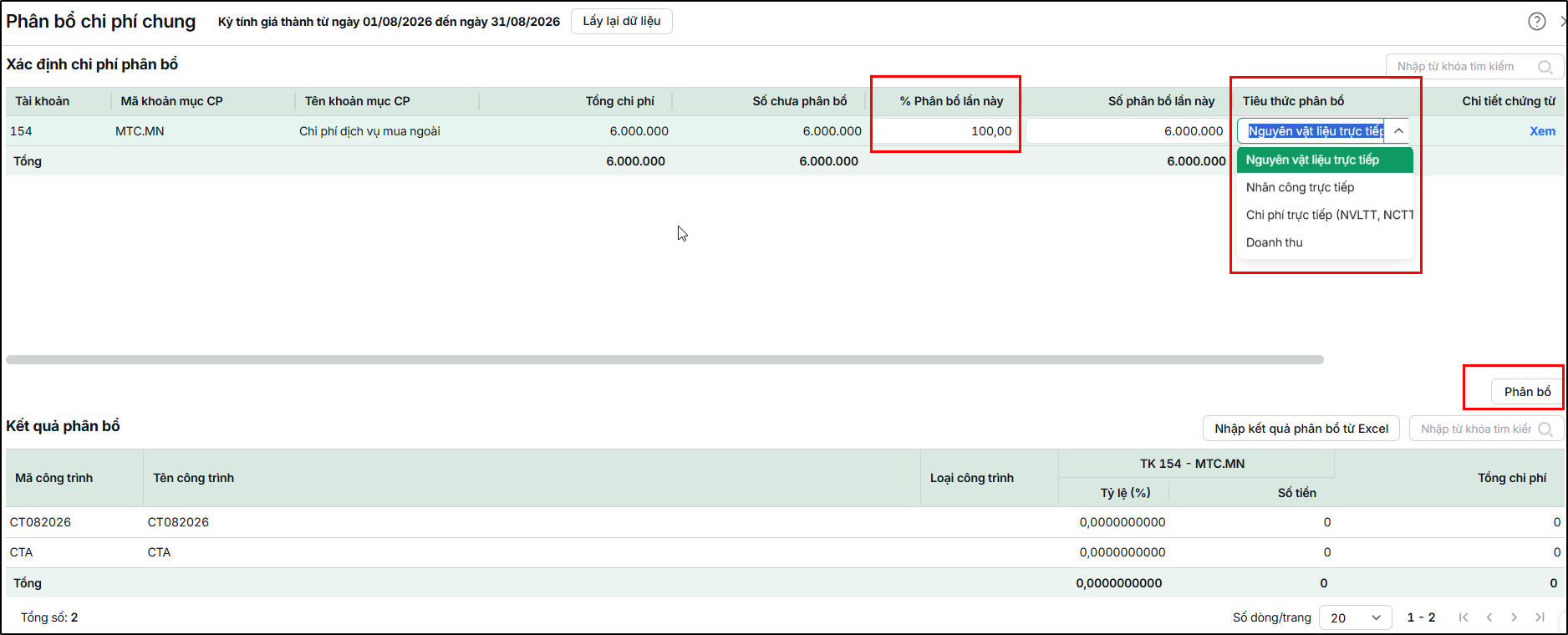Screen dimensions: 1568x635
Task: Click search magnifier in cost allocation search box
Action: [x=1545, y=67]
